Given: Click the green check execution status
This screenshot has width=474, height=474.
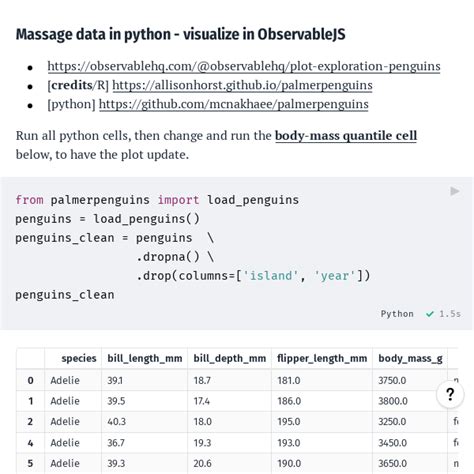Looking at the screenshot, I should point(430,314).
